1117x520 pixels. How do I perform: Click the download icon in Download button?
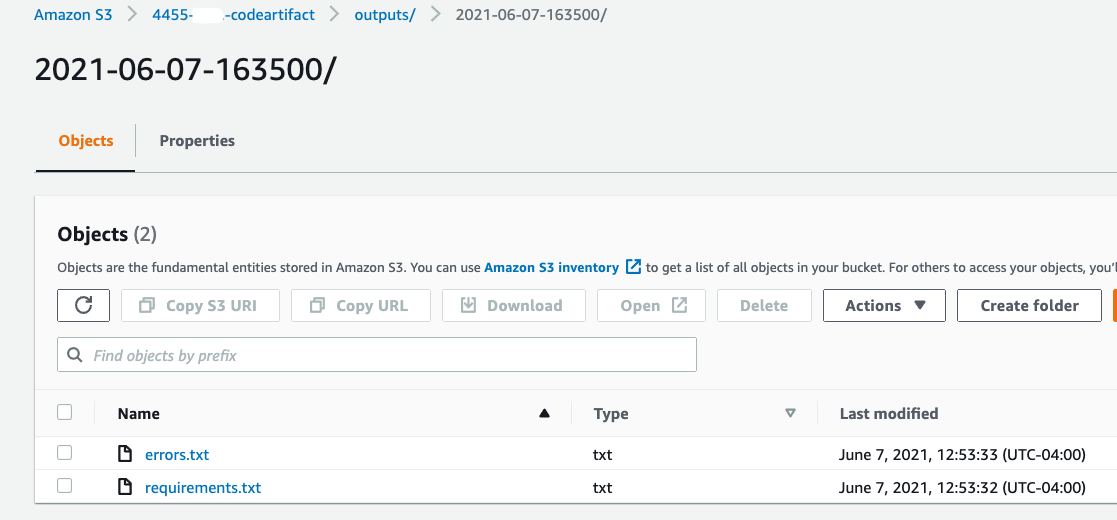(x=468, y=306)
